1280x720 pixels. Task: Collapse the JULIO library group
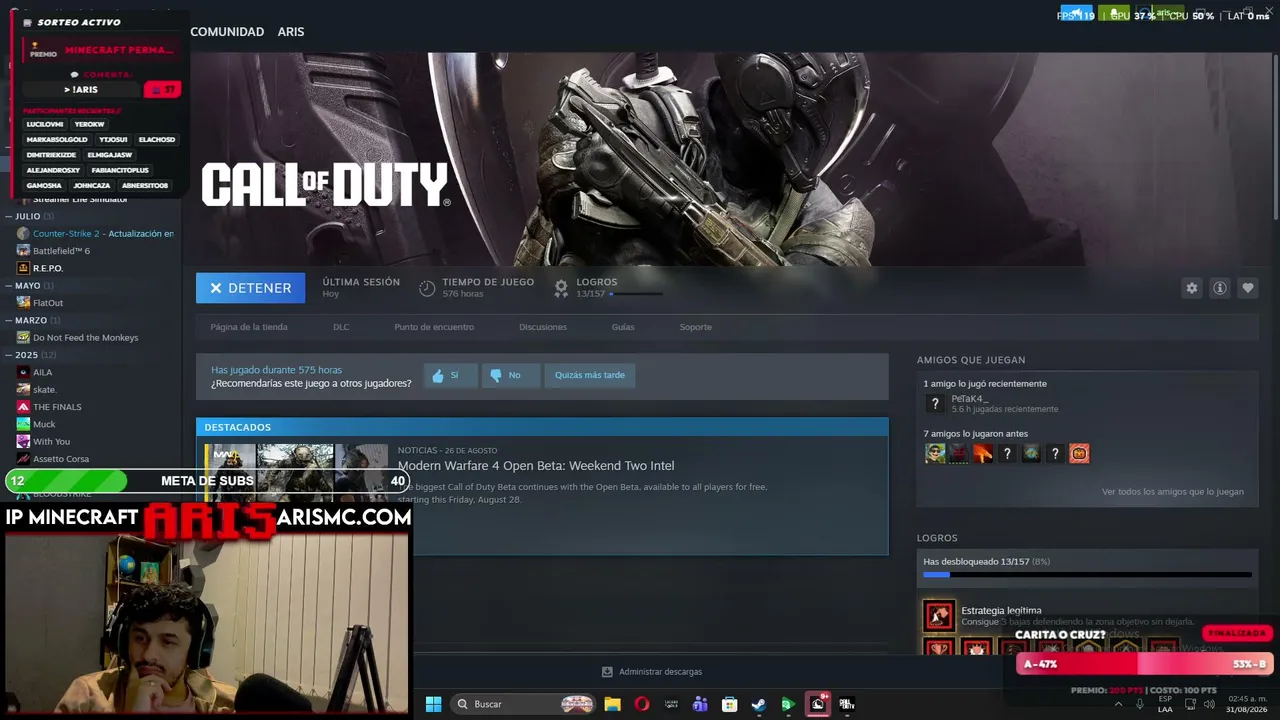pos(9,216)
